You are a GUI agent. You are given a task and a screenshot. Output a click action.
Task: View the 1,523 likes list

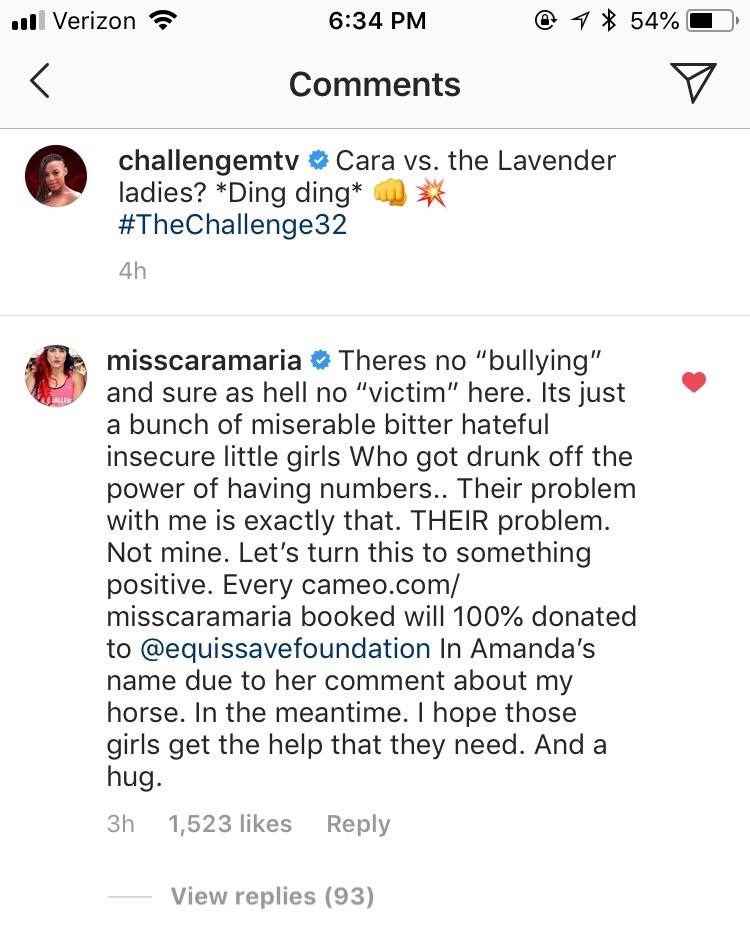coord(230,824)
